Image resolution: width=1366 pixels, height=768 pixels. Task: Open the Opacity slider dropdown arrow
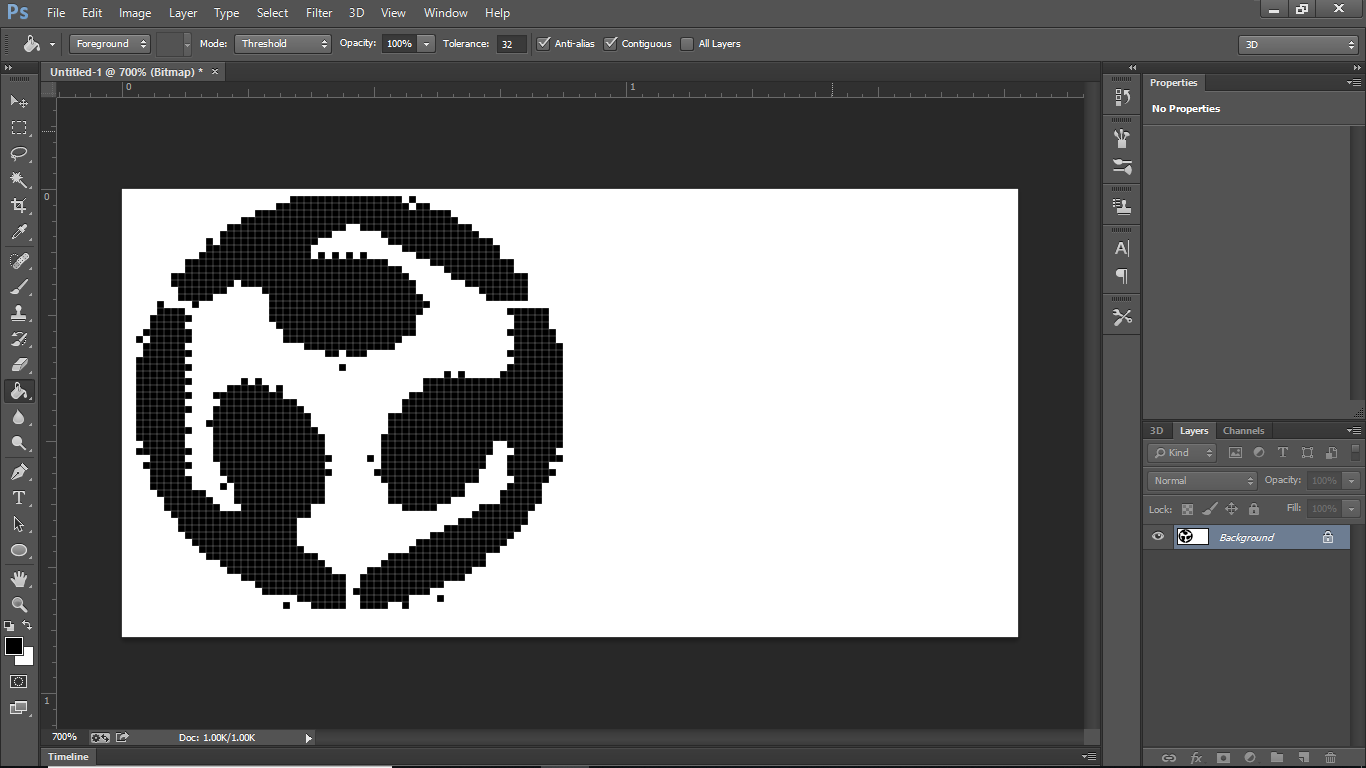coord(427,44)
